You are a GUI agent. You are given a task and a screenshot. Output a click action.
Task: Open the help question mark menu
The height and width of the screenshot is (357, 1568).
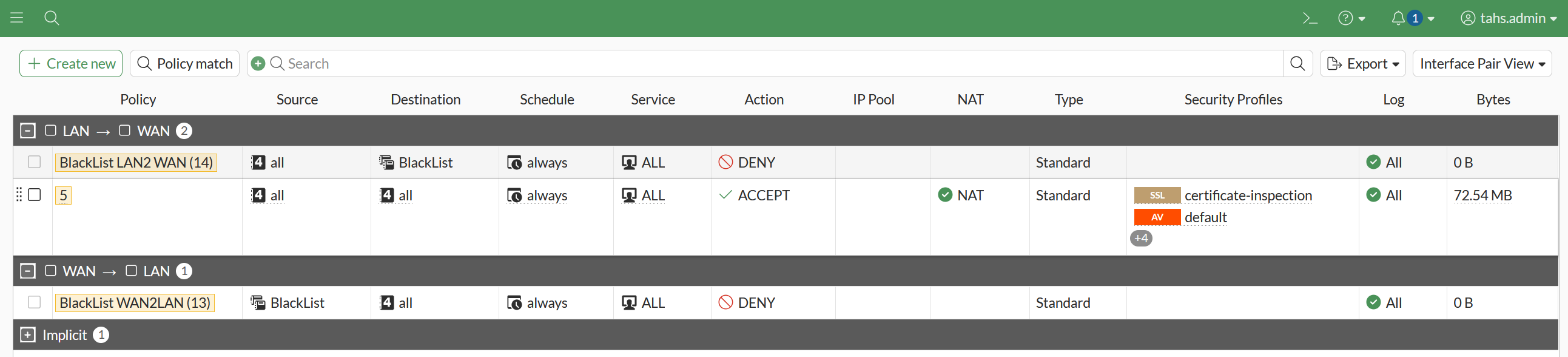tap(1351, 18)
